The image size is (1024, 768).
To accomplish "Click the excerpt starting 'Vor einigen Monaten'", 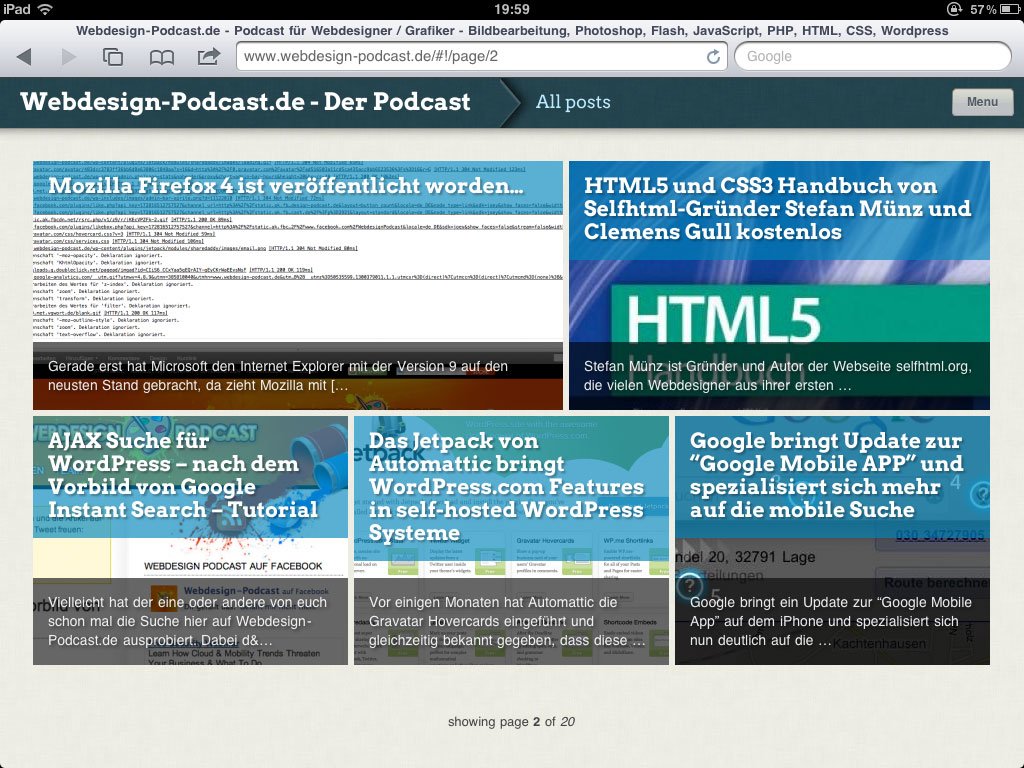I will click(506, 621).
